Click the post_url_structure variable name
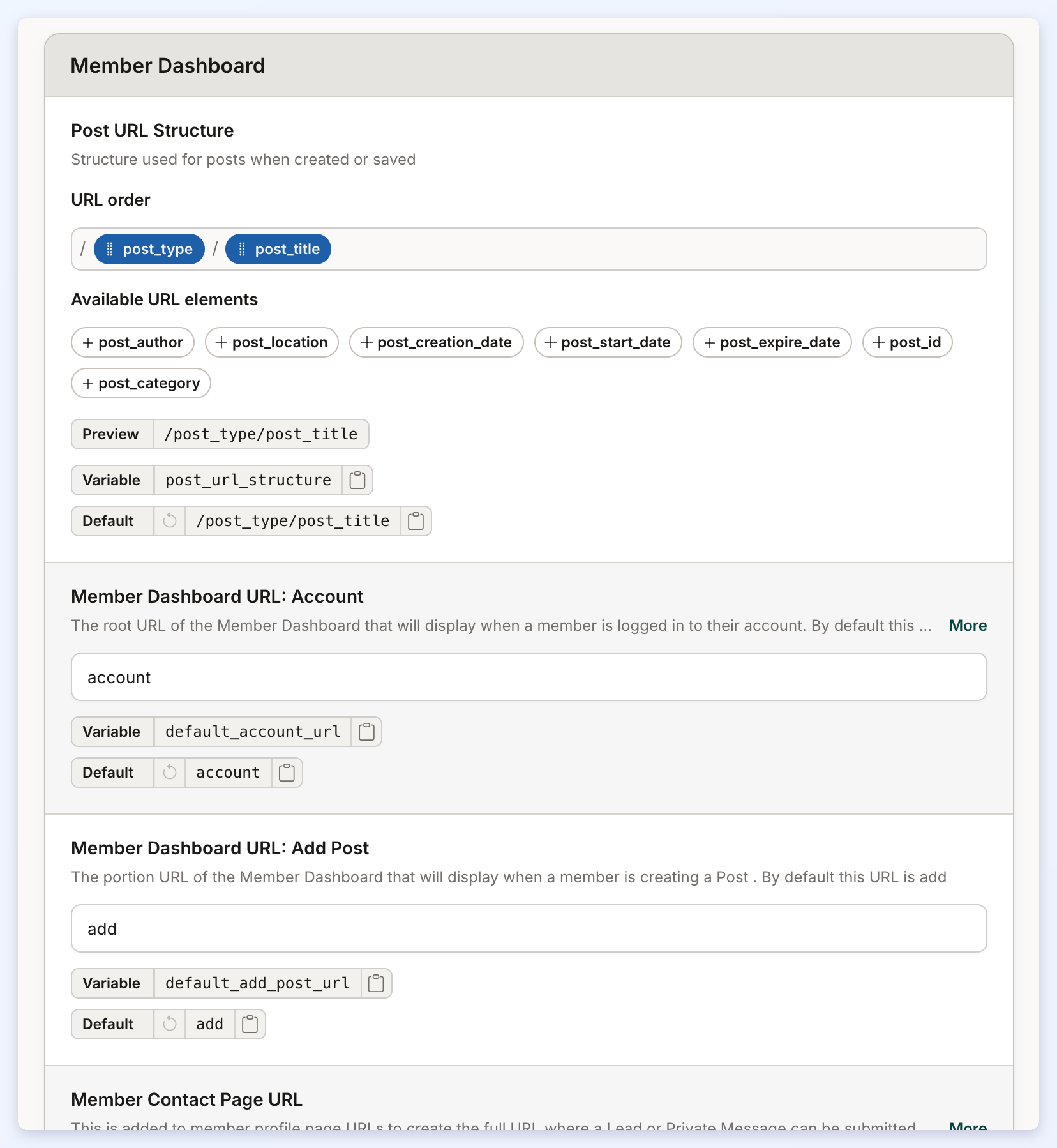The height and width of the screenshot is (1148, 1057). click(x=248, y=480)
